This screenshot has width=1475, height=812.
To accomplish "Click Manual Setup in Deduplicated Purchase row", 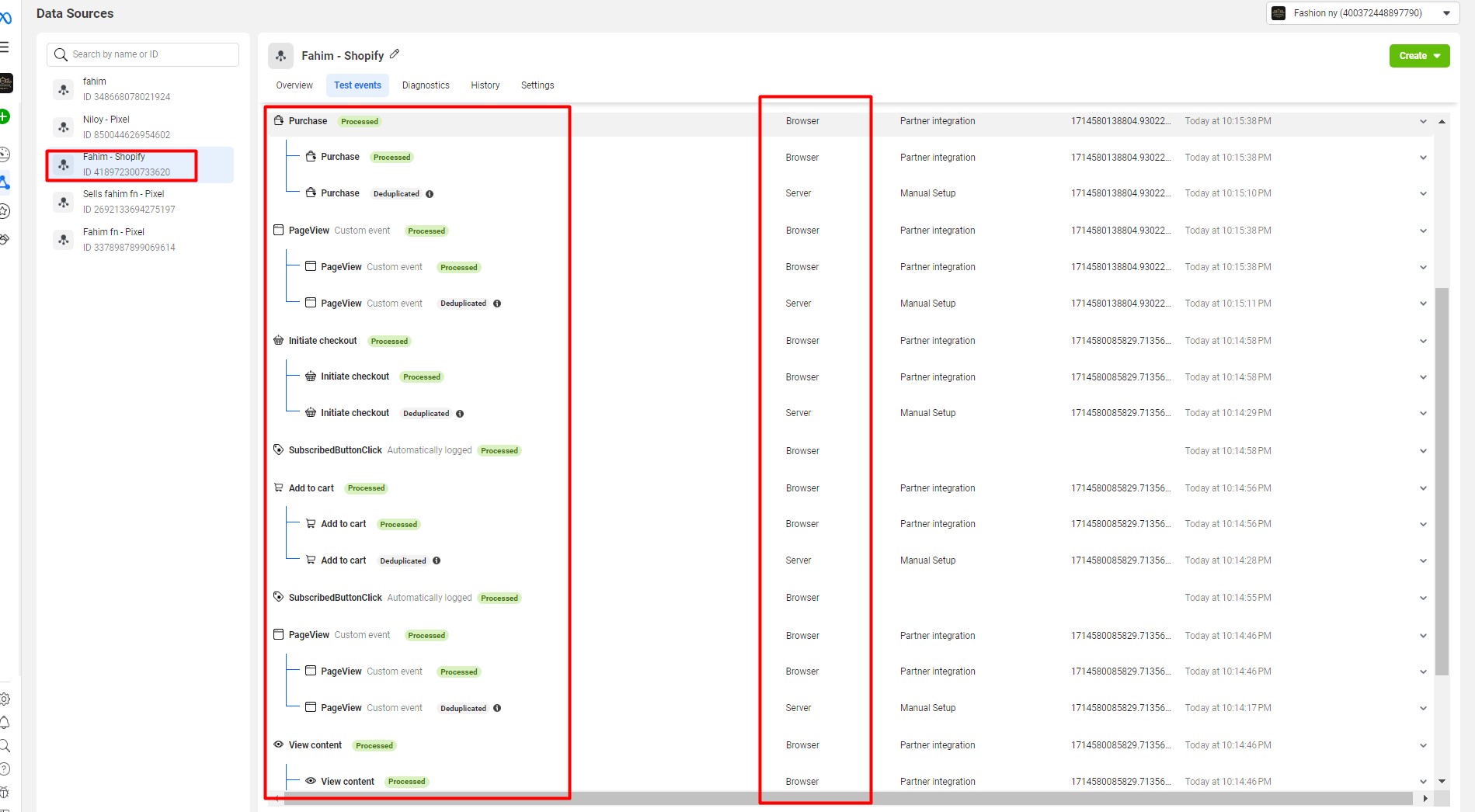I will (x=927, y=193).
